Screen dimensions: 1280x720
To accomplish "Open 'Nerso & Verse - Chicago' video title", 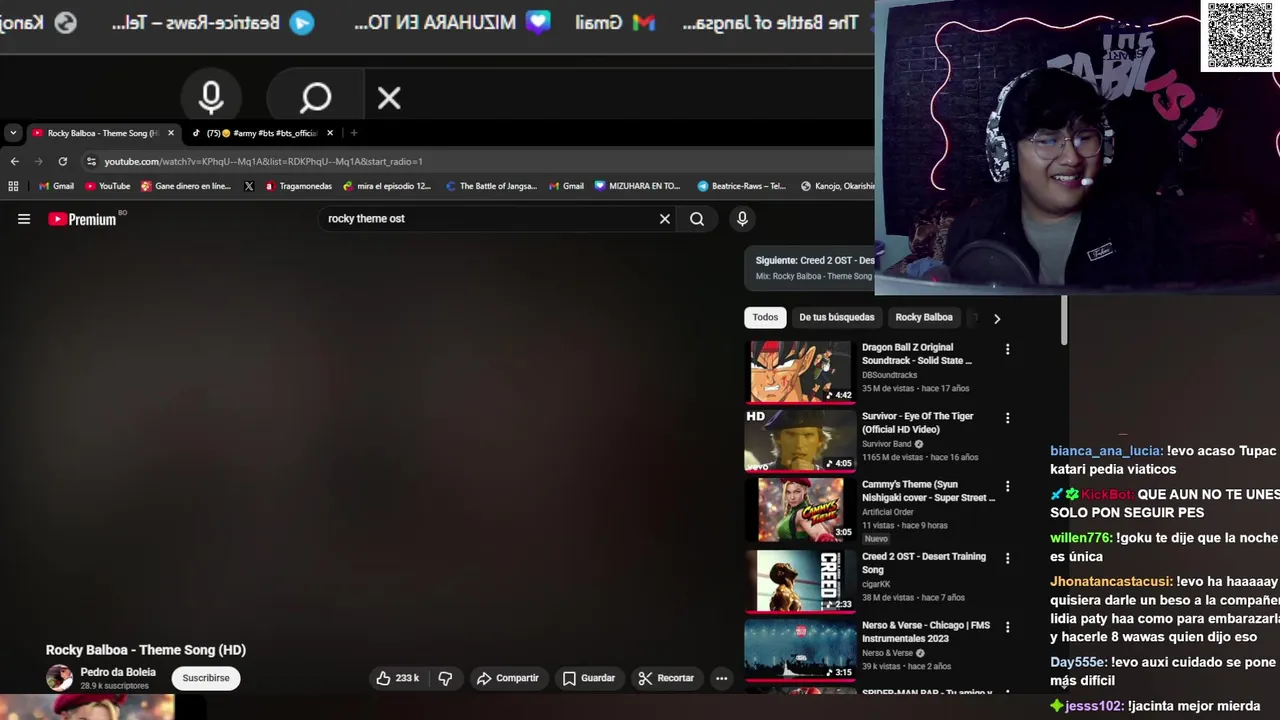I will (926, 632).
